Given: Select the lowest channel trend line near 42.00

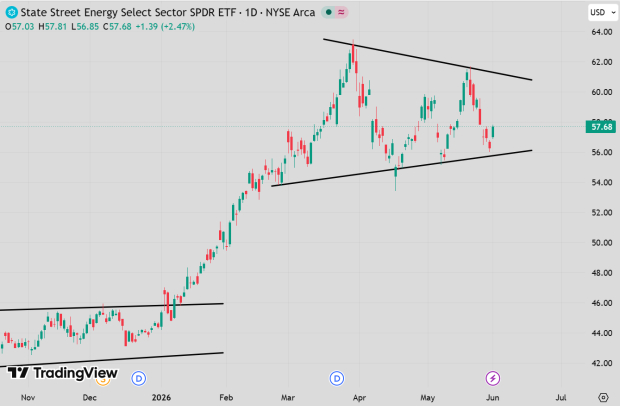Looking at the screenshot, I should [x=112, y=359].
